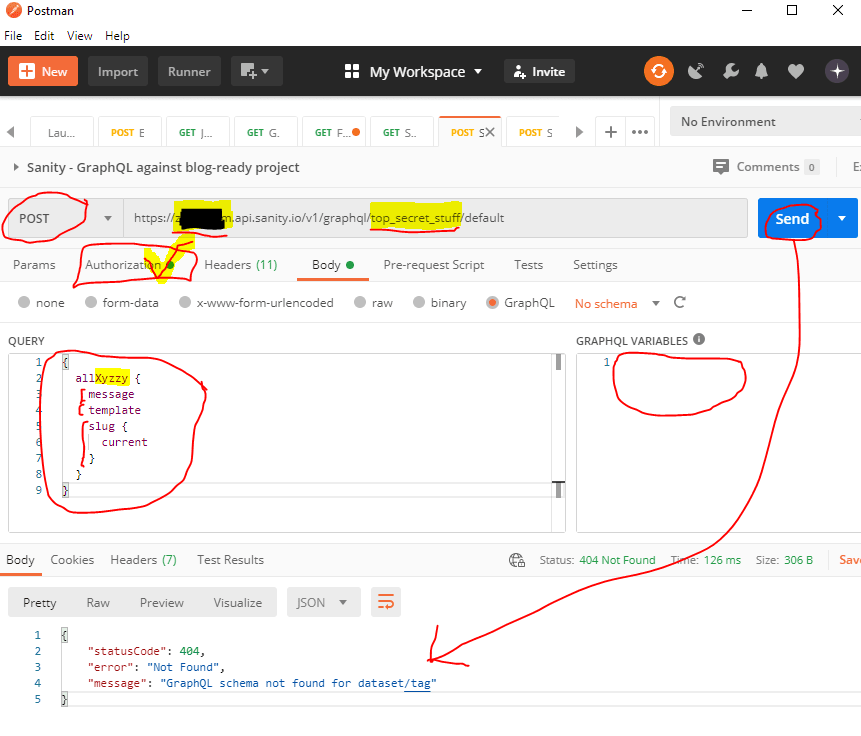Click inside the GraphQL variables editor
861x736 pixels.
click(718, 443)
